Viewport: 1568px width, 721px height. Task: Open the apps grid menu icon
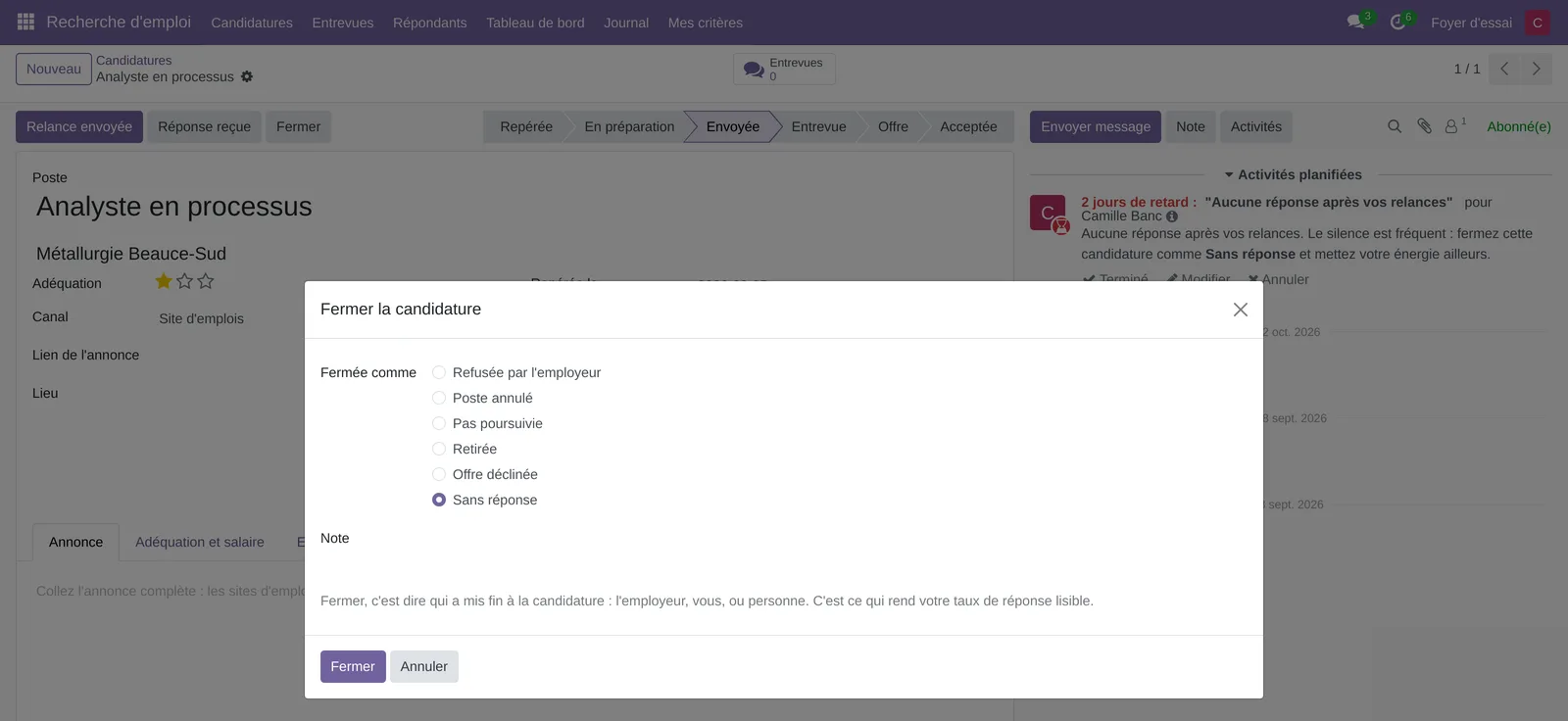26,22
